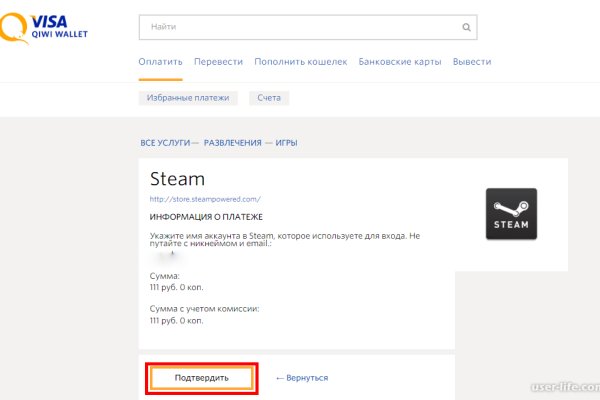Open the Вывести tab
The width and height of the screenshot is (600, 400).
click(x=472, y=62)
